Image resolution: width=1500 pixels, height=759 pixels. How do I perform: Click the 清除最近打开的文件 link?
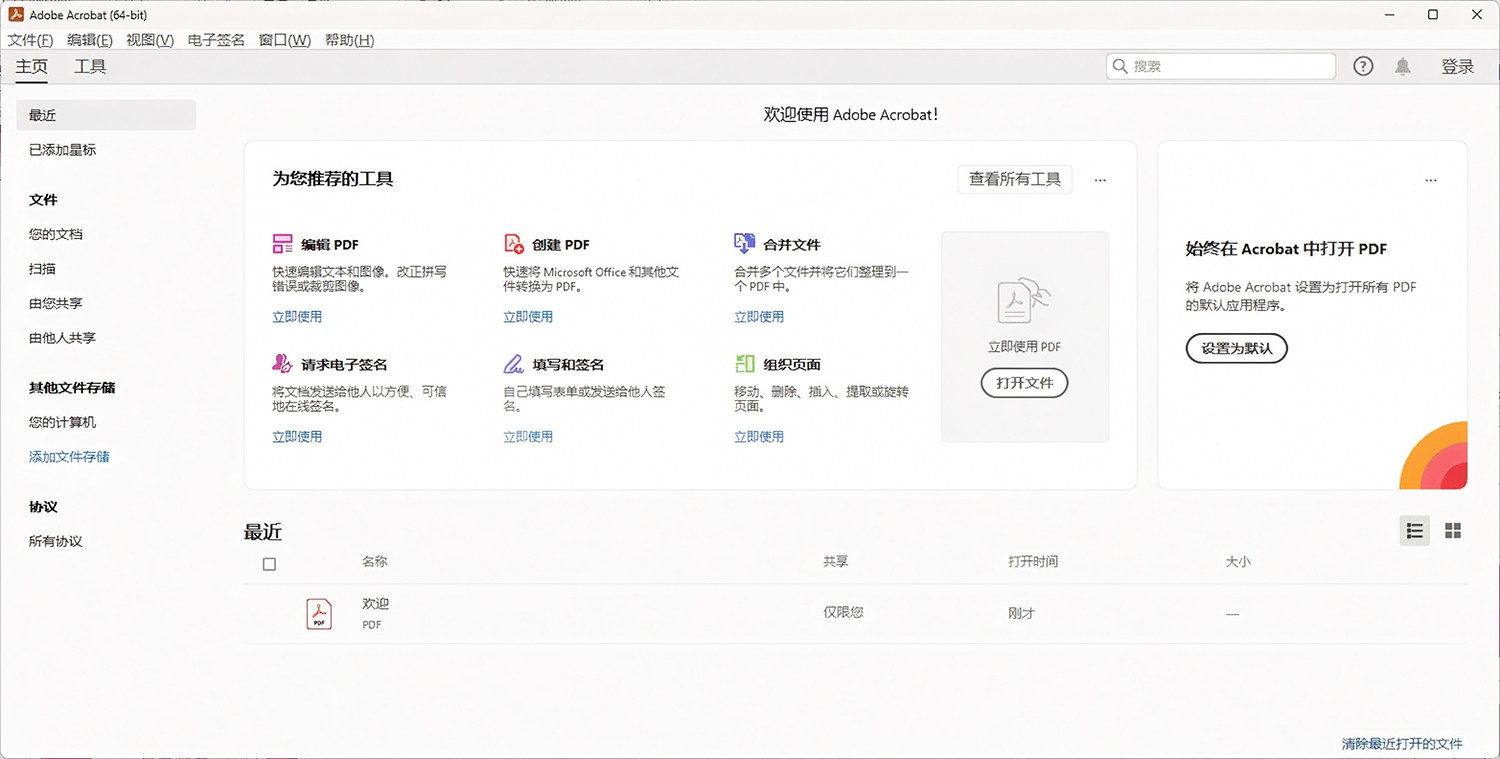click(x=1402, y=744)
